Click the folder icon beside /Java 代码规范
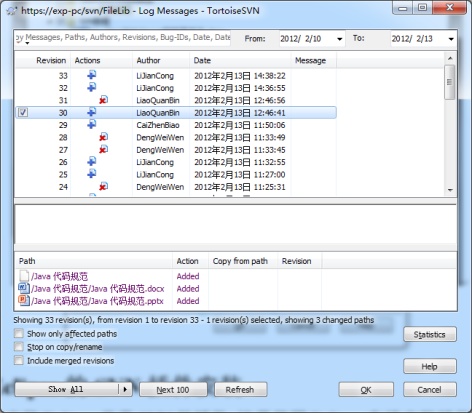 click(24, 276)
